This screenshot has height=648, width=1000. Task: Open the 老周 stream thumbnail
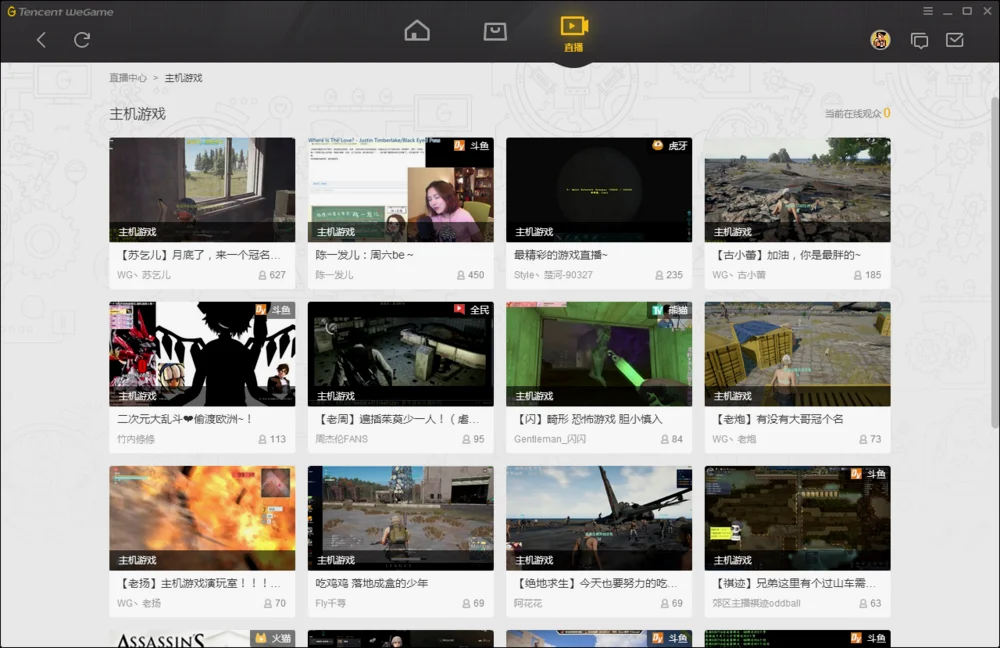(401, 354)
